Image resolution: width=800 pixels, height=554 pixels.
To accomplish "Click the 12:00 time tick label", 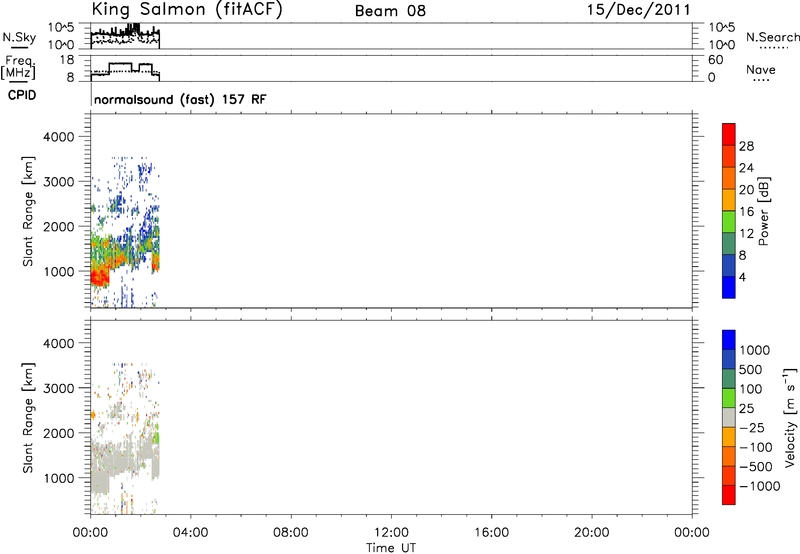I will (x=391, y=533).
